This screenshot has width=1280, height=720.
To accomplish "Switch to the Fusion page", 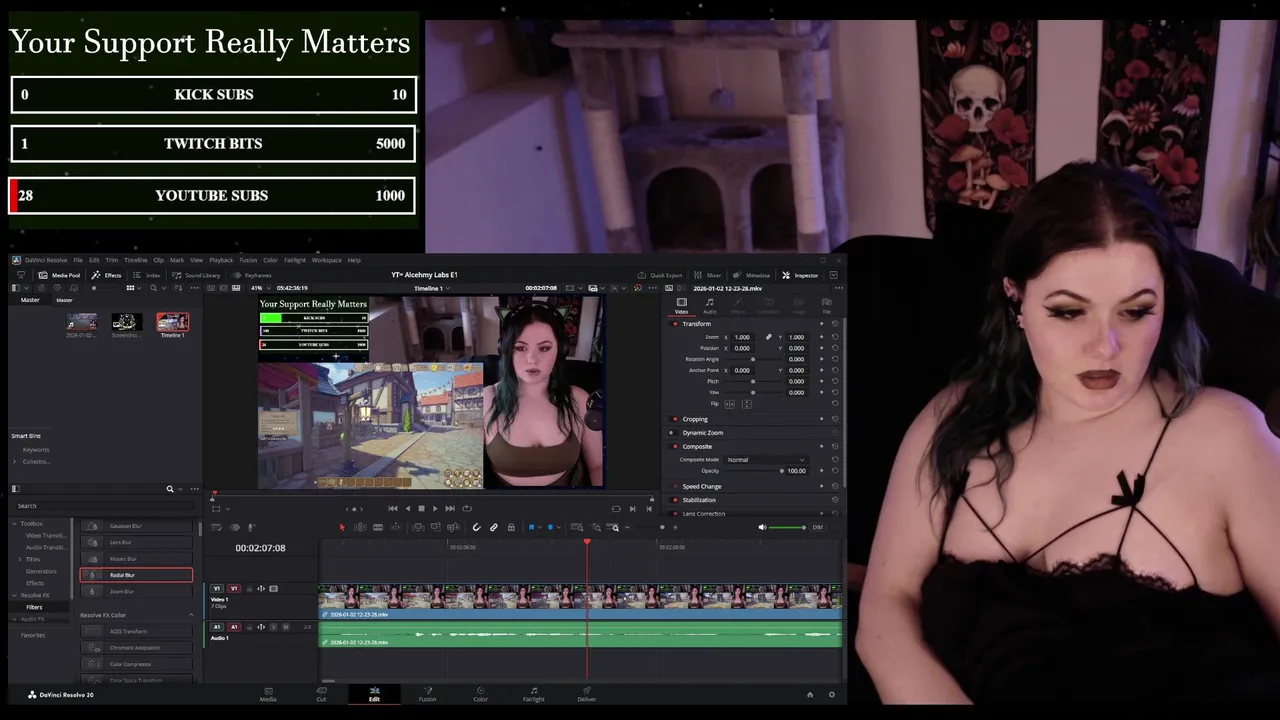I will (427, 694).
